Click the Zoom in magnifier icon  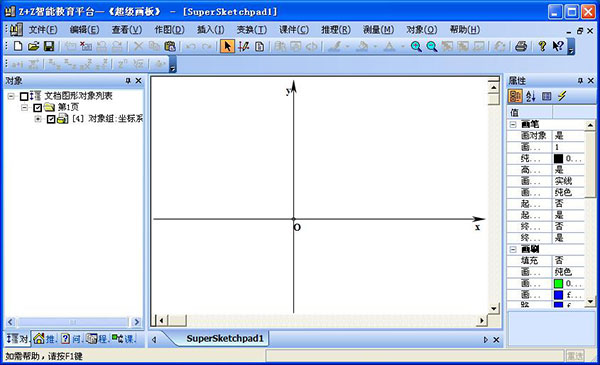(416, 46)
